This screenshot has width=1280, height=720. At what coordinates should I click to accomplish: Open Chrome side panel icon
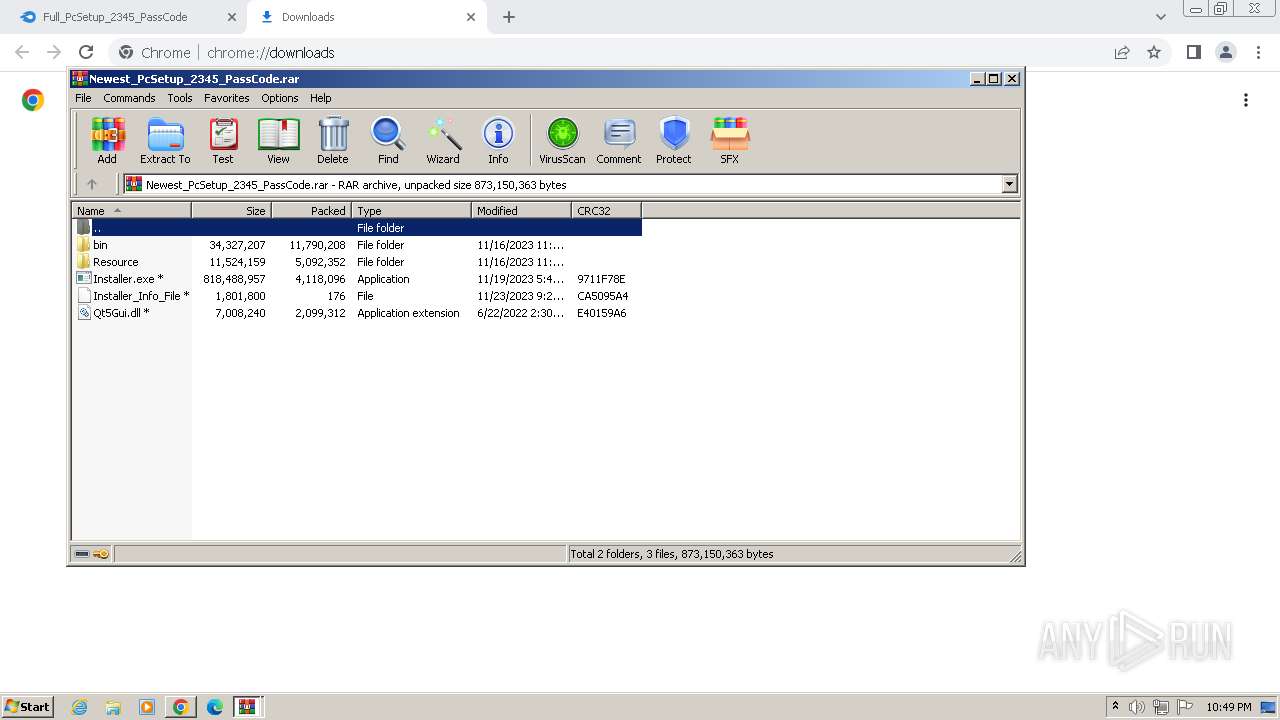coord(1193,52)
